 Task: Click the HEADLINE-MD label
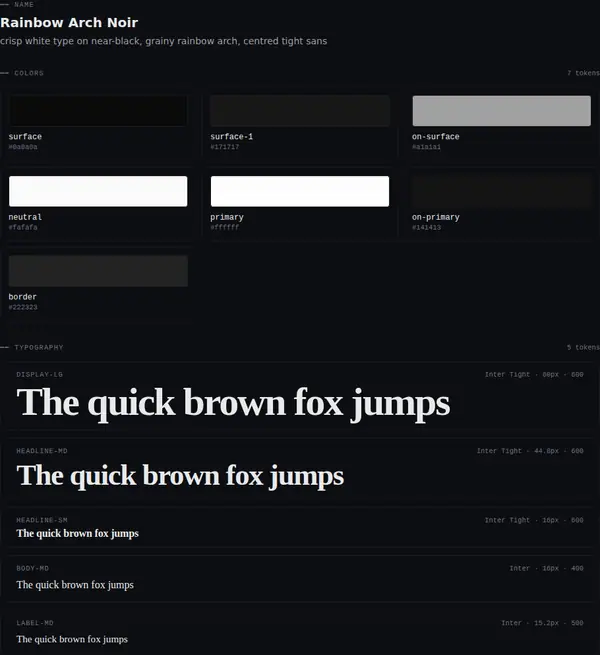tap(42, 451)
